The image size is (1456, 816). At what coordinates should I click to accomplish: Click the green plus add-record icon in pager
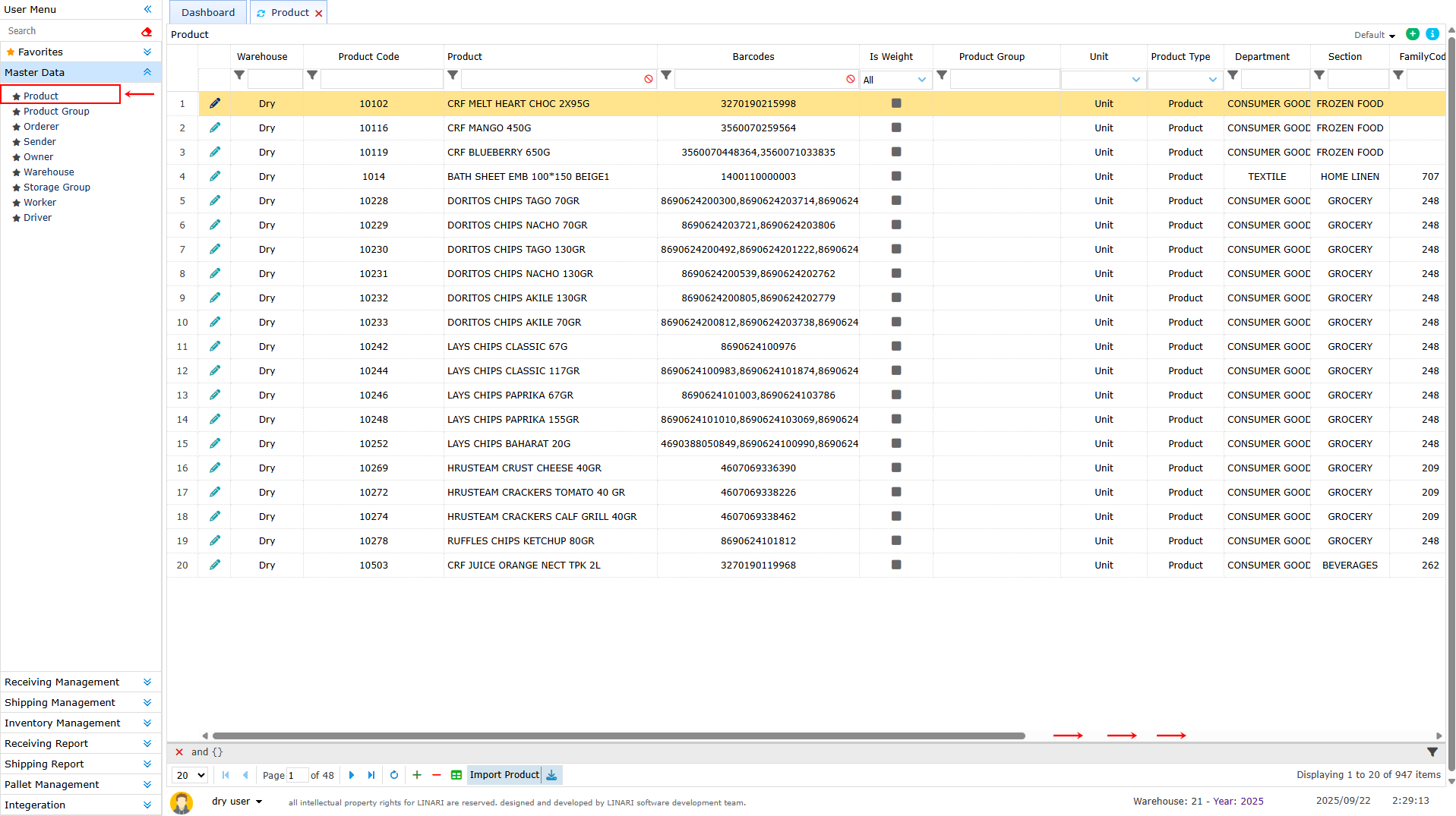pos(417,775)
